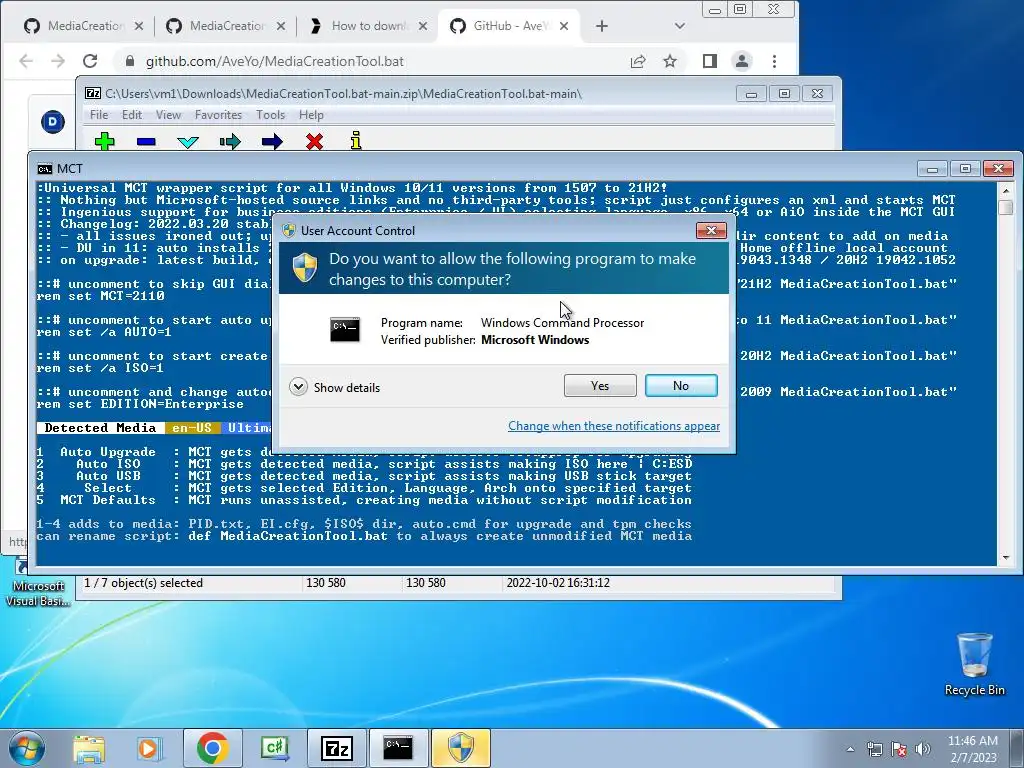Click the Yes button in User Account Control
The image size is (1024, 768).
(x=600, y=385)
